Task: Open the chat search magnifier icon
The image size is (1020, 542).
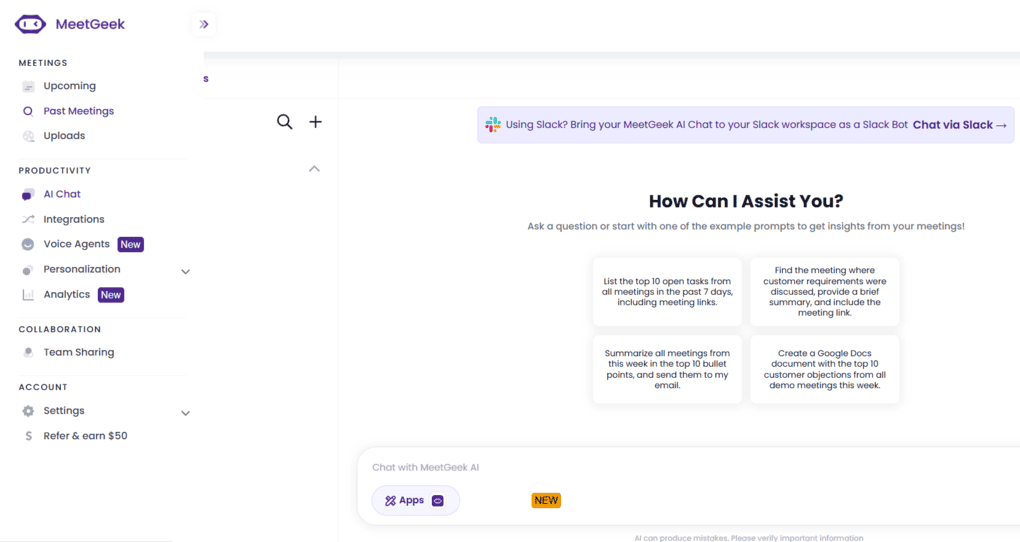Action: tap(285, 122)
